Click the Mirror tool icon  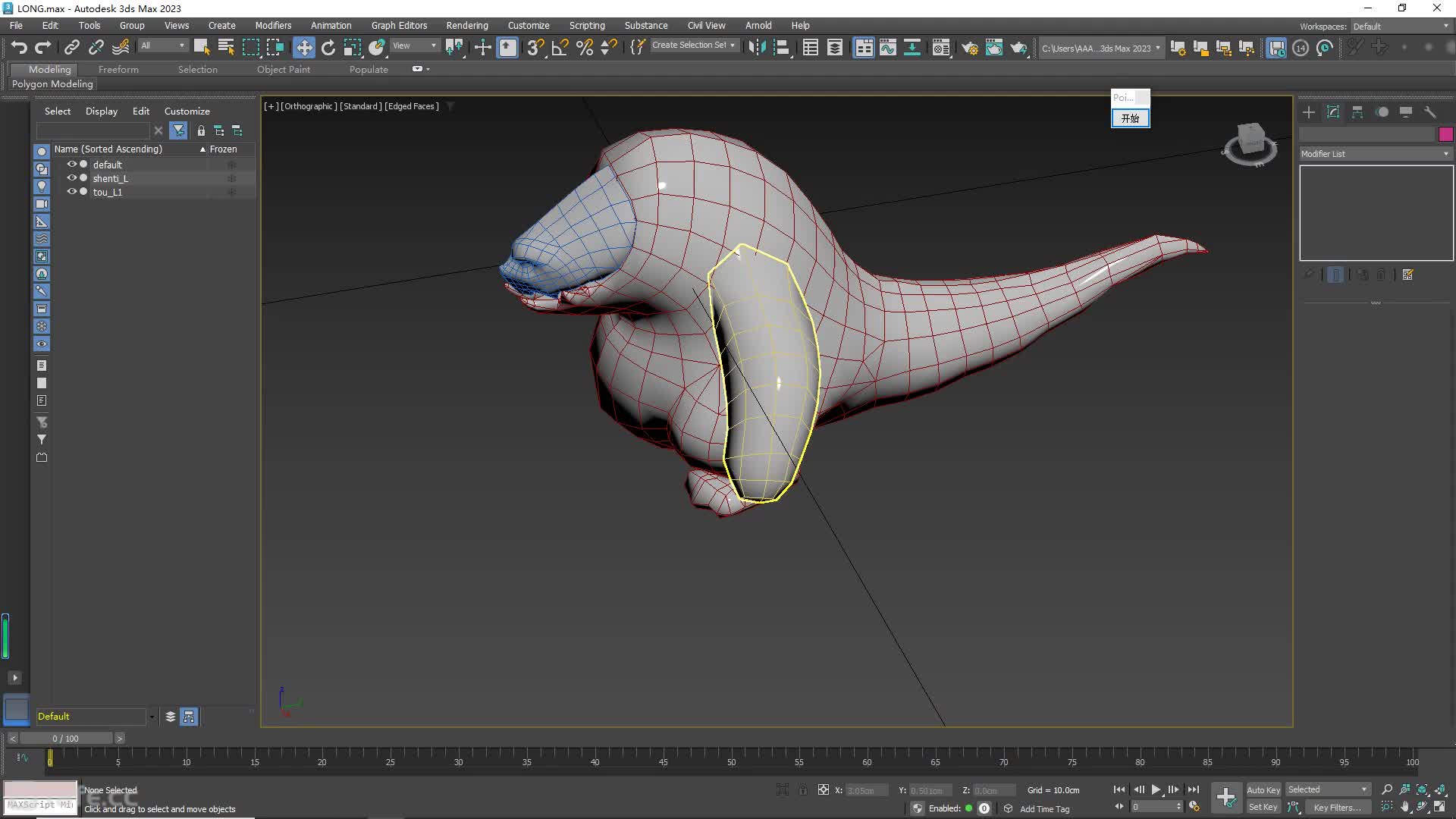tap(757, 48)
